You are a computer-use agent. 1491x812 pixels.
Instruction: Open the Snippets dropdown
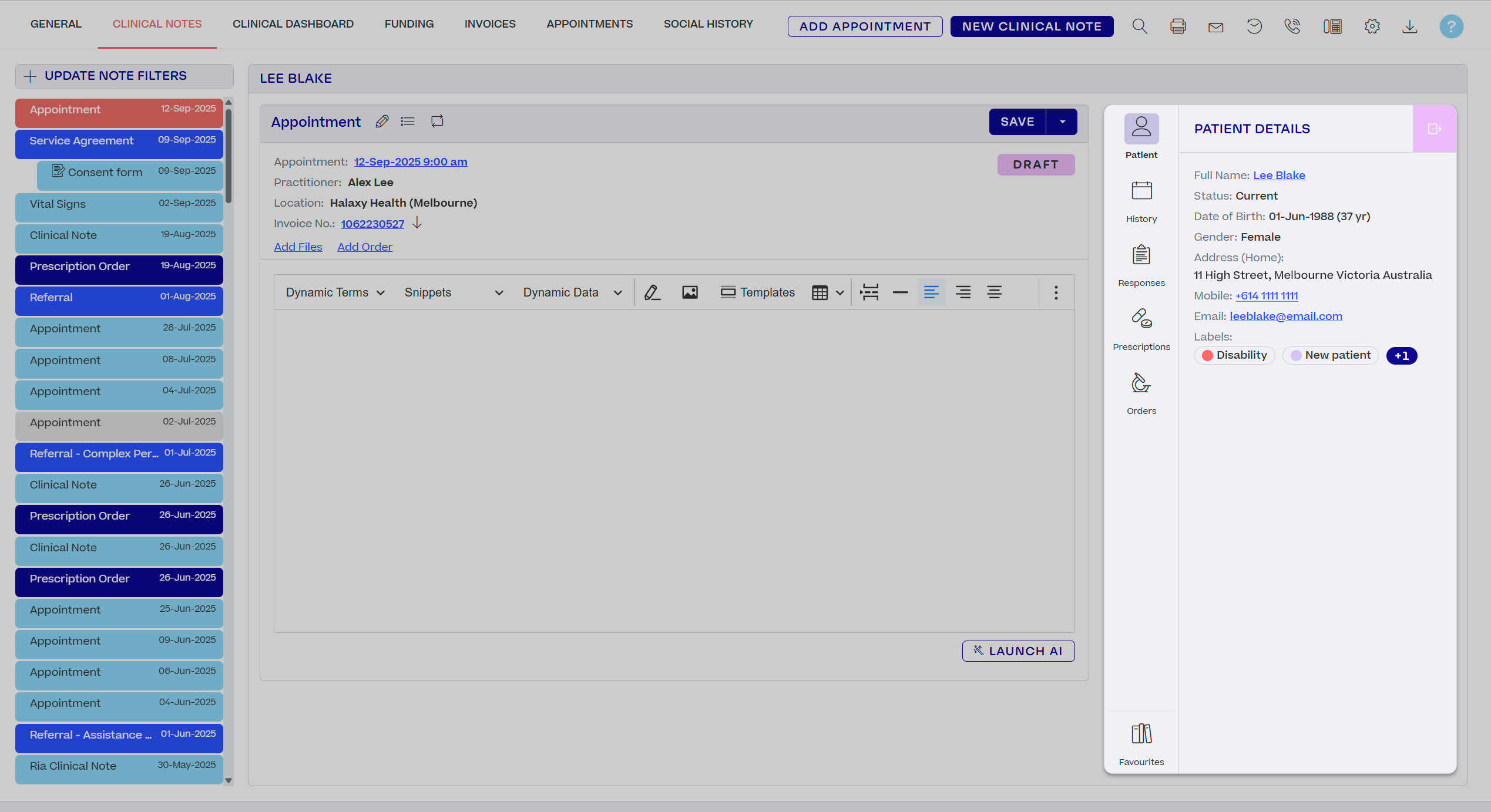[454, 292]
